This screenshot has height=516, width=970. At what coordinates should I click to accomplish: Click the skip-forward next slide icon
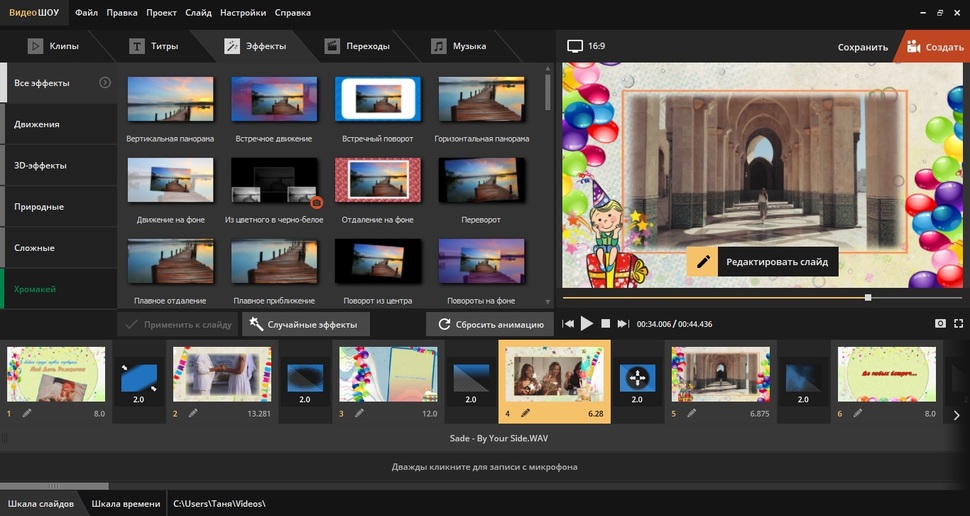coord(623,324)
